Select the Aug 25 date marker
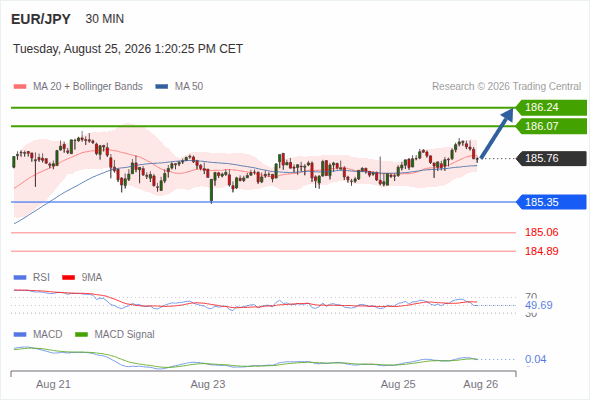The height and width of the screenshot is (400, 590). point(398,385)
